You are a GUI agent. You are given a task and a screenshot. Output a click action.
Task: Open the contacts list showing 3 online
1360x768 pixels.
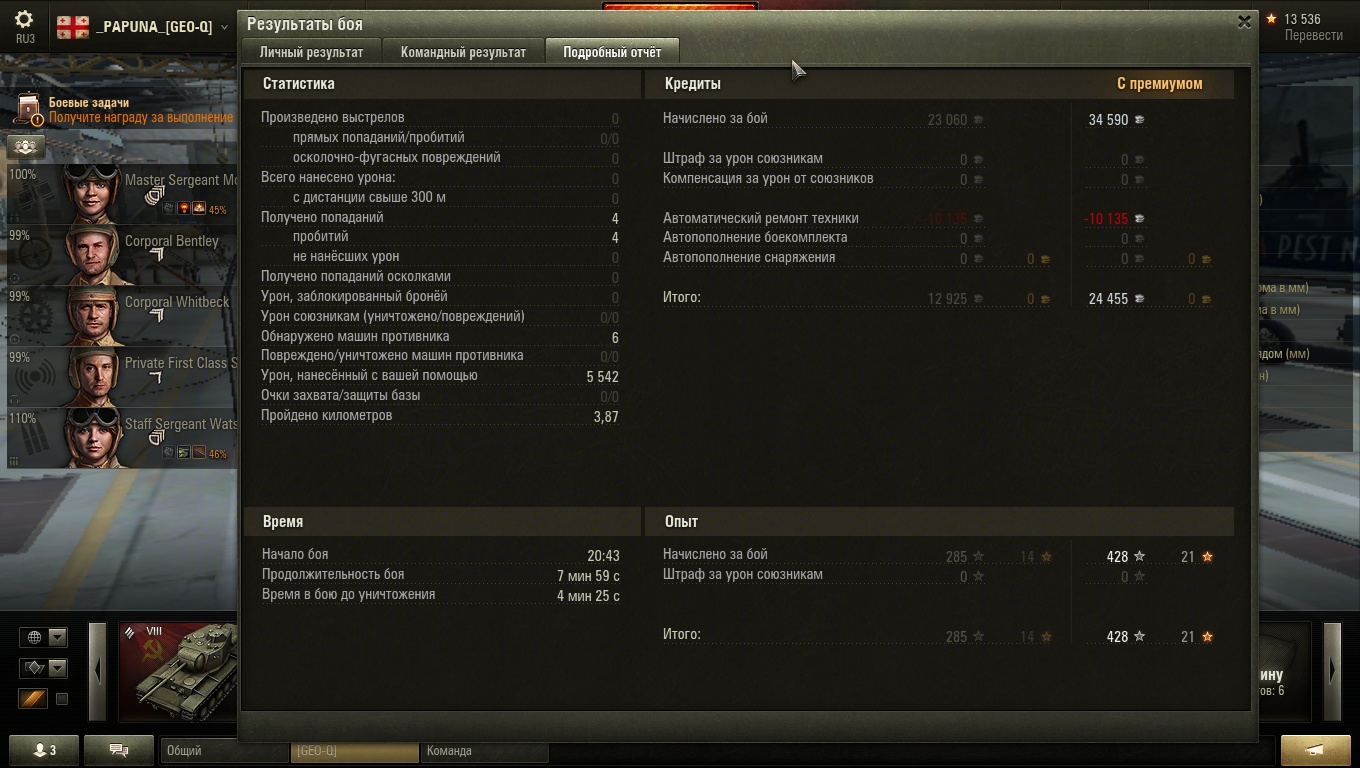coord(43,750)
